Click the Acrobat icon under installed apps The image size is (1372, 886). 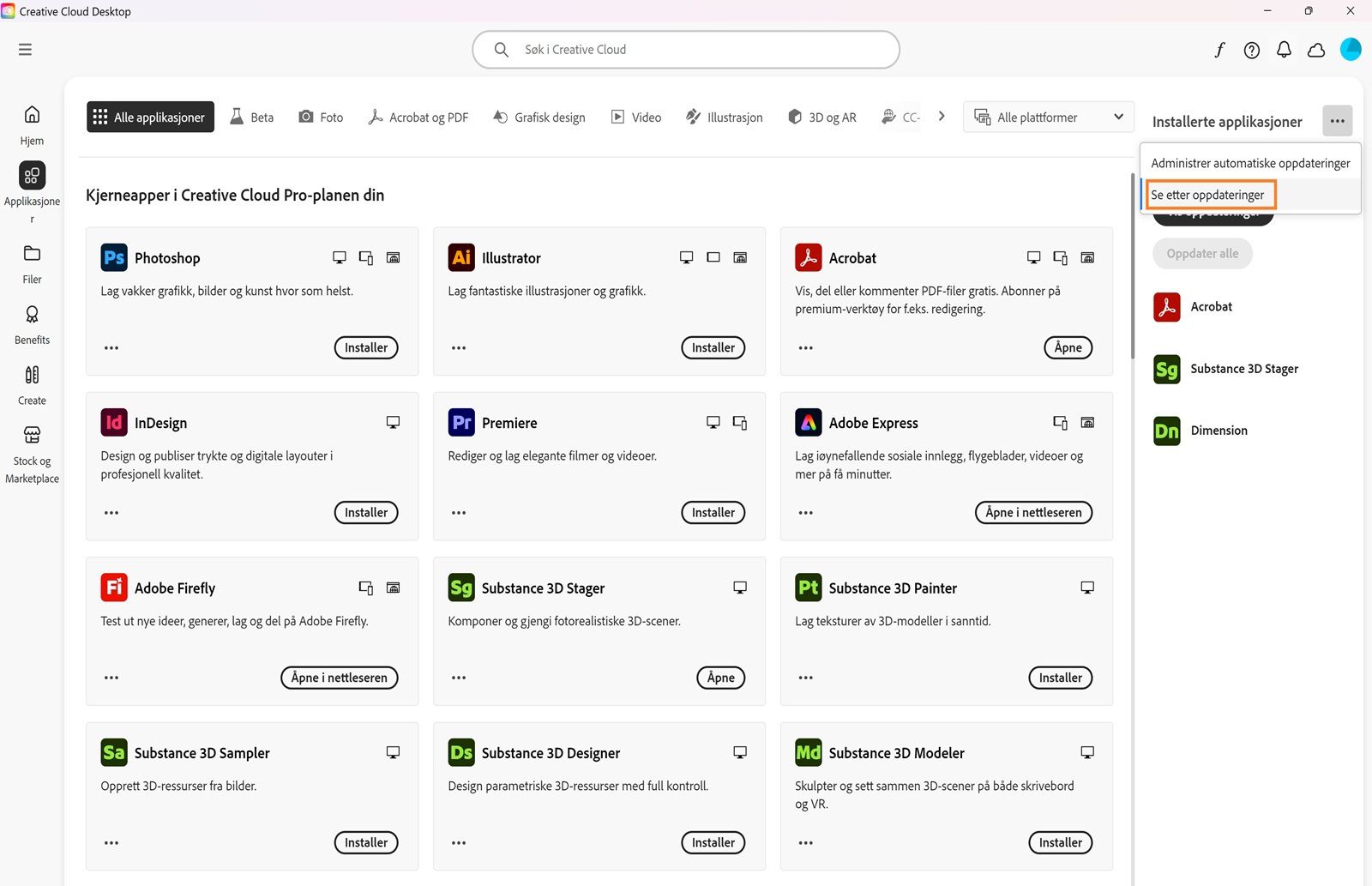(1166, 306)
